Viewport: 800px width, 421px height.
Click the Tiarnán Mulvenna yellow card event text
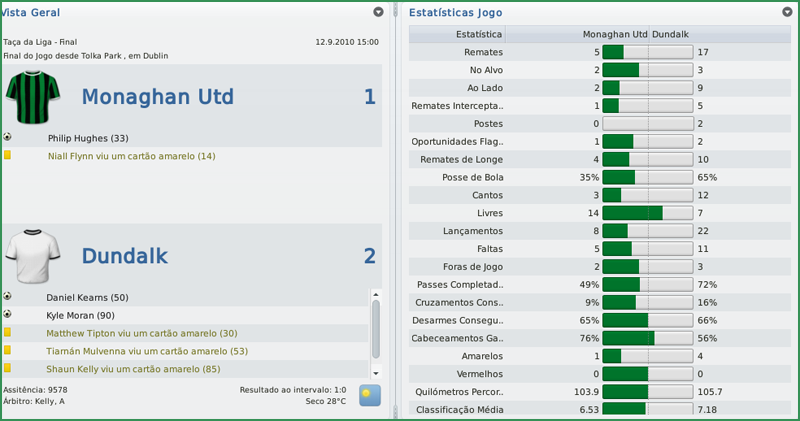[x=147, y=351]
